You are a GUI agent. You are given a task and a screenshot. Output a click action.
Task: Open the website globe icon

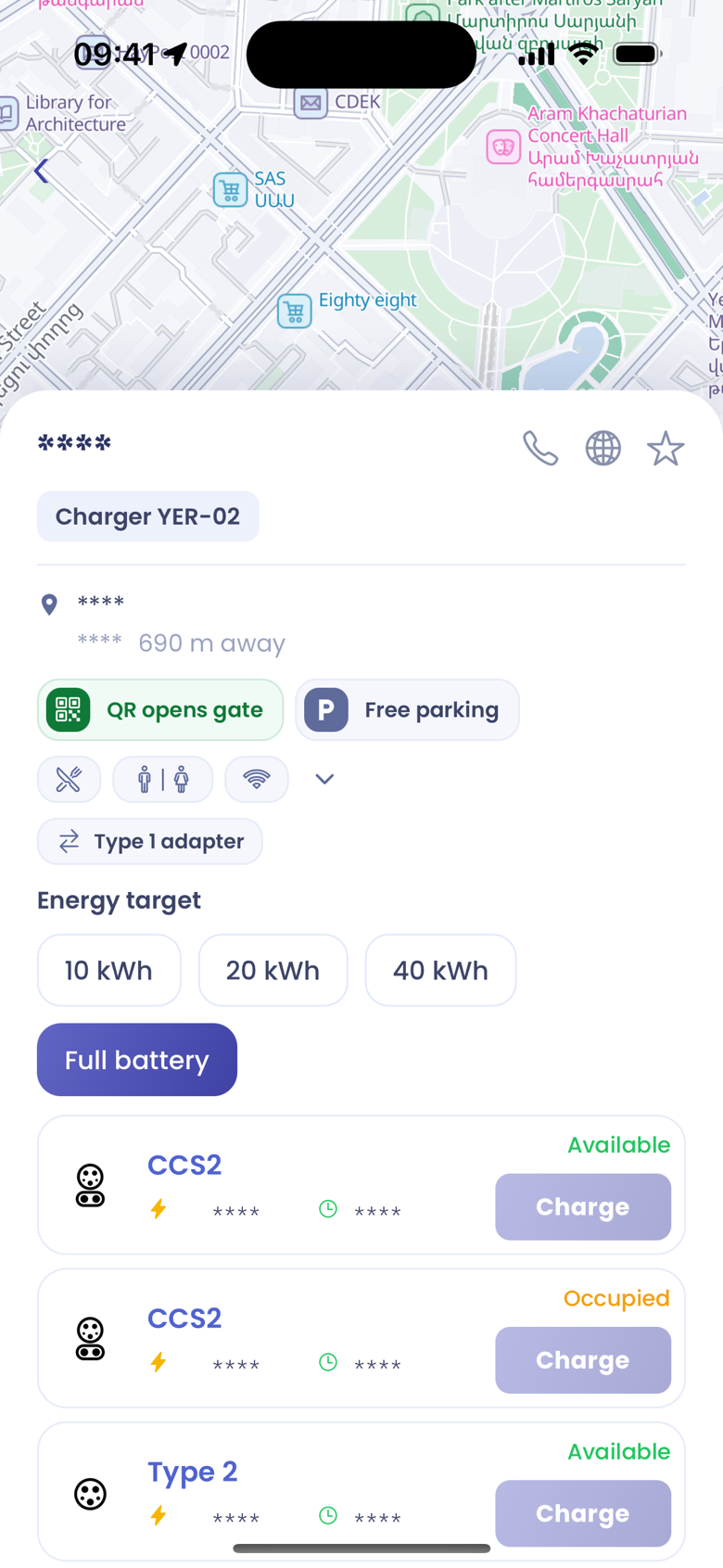603,449
